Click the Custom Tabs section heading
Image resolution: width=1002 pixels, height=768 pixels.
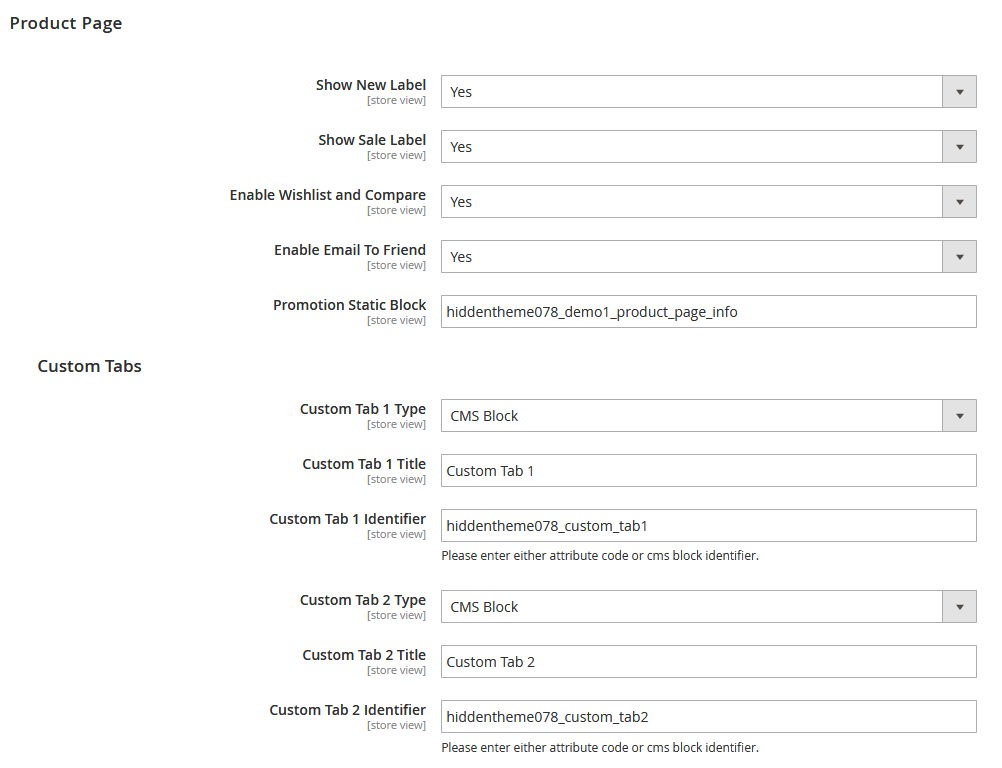point(89,366)
